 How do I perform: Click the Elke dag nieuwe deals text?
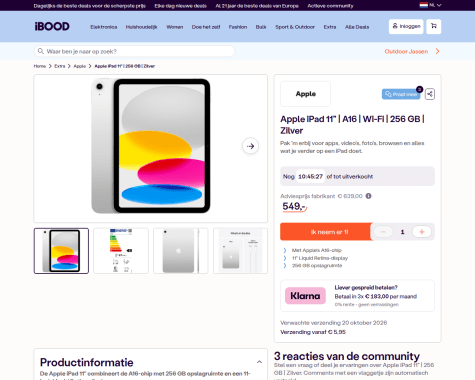point(181,6)
